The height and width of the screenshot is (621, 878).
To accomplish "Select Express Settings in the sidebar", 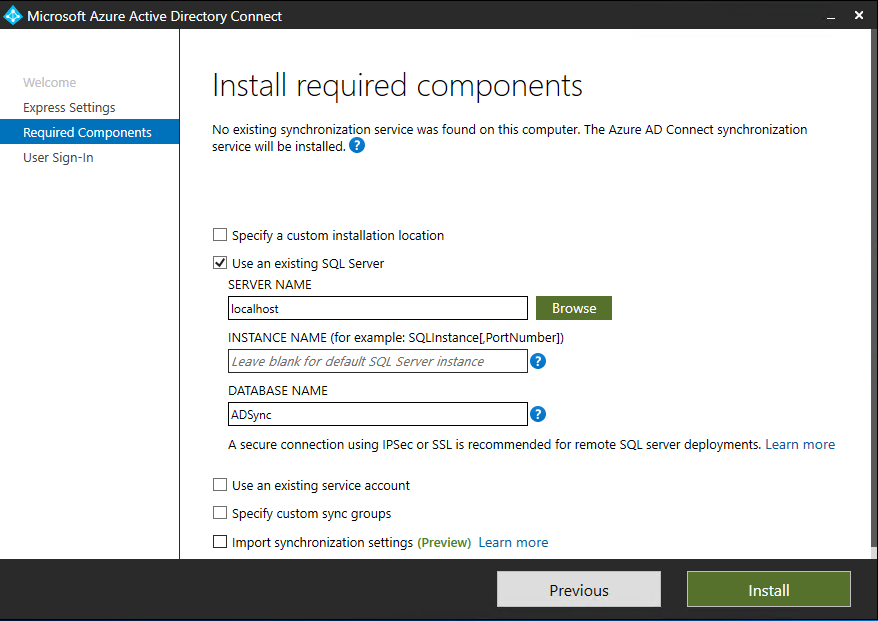I will (x=69, y=108).
